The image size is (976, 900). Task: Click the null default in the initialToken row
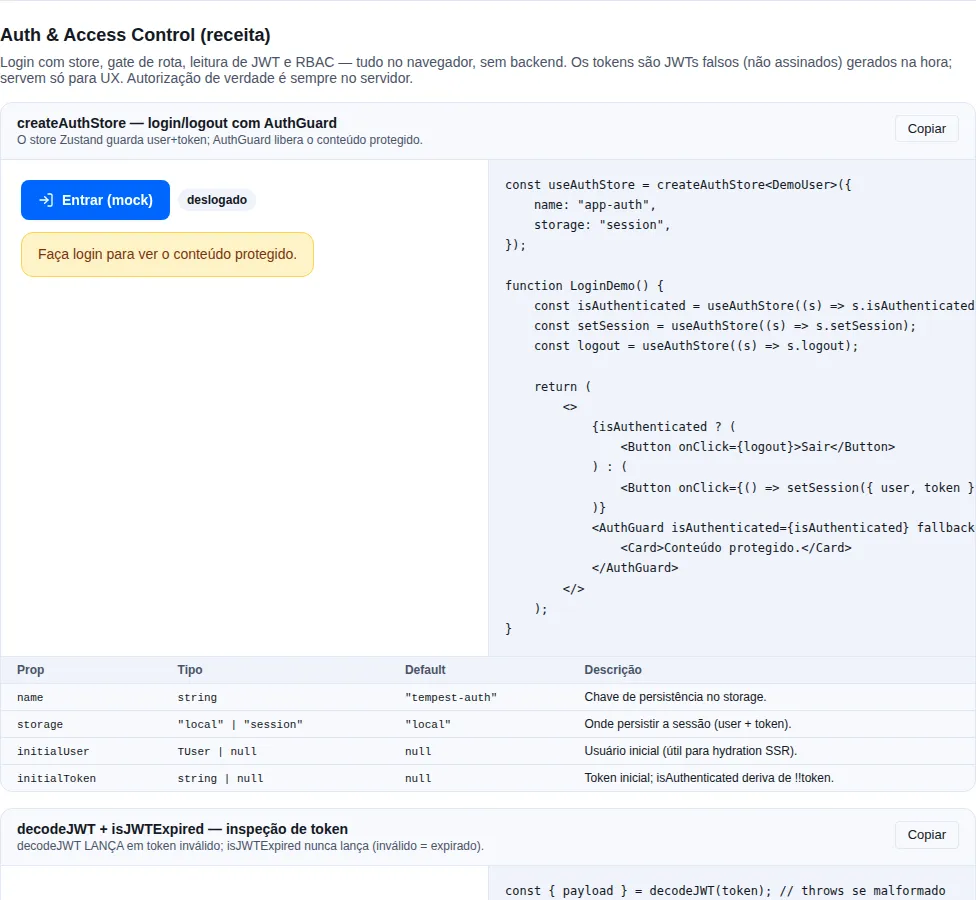[418, 778]
